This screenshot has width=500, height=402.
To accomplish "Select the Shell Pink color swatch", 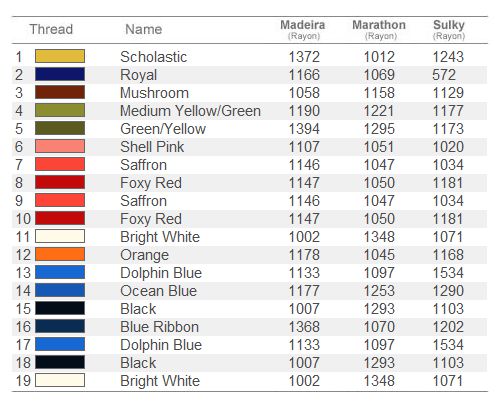I will coord(60,146).
